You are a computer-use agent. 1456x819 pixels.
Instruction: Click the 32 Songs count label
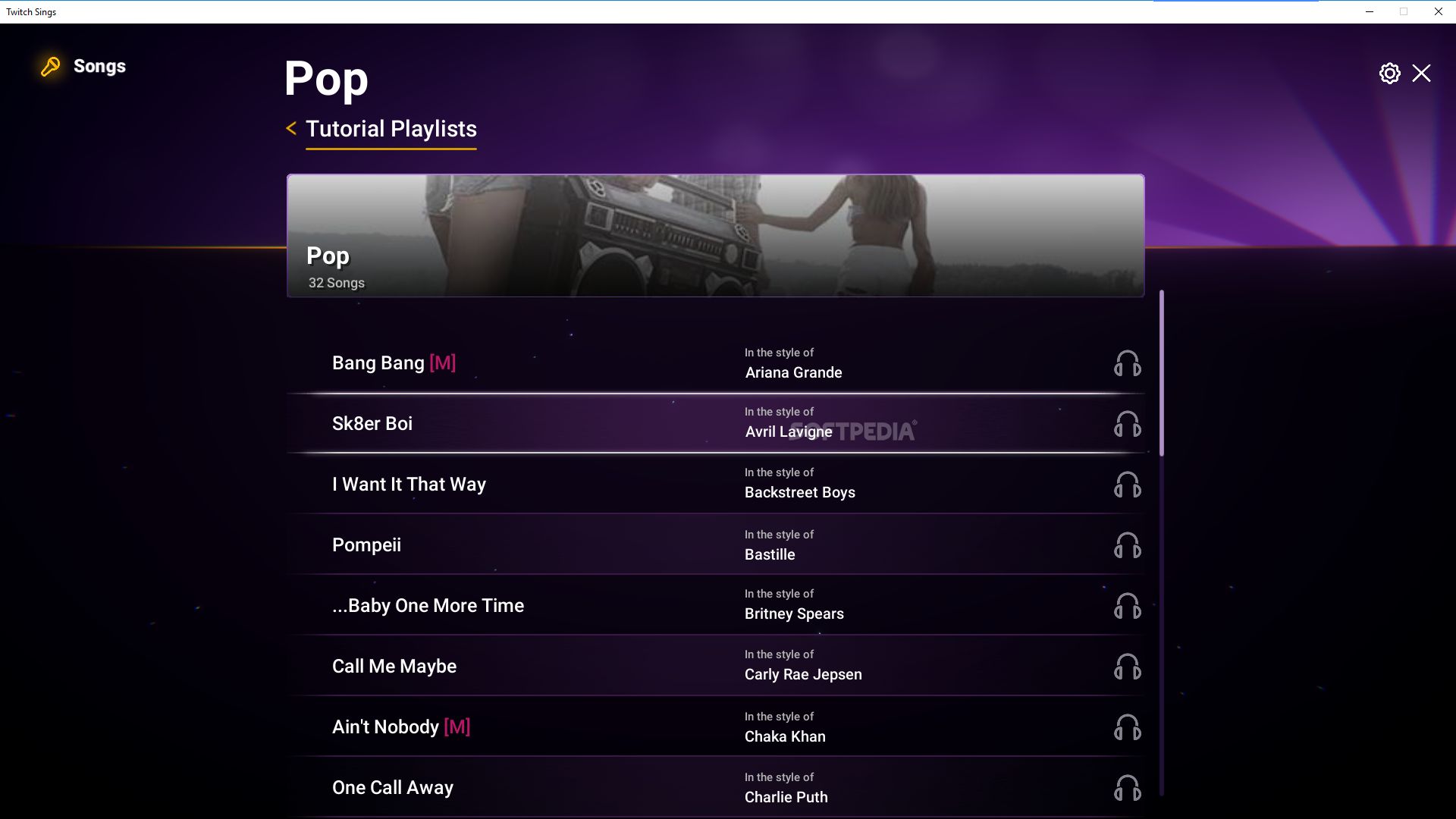tap(336, 283)
